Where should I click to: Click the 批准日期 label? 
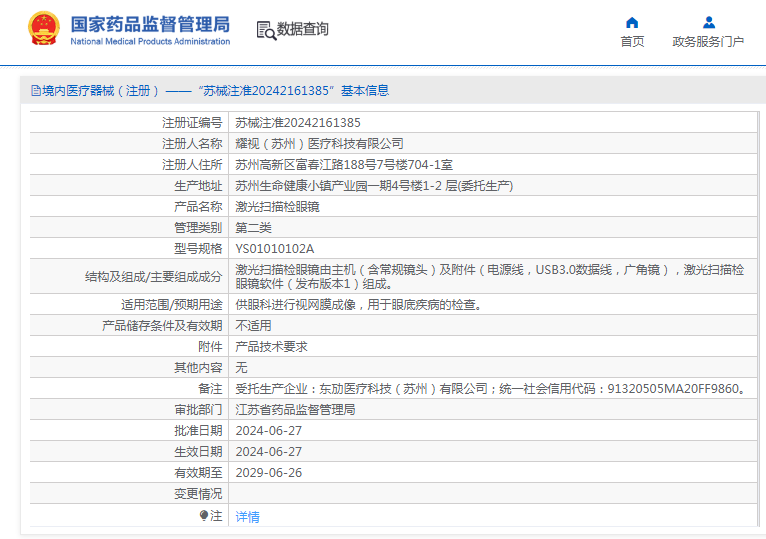pos(198,431)
